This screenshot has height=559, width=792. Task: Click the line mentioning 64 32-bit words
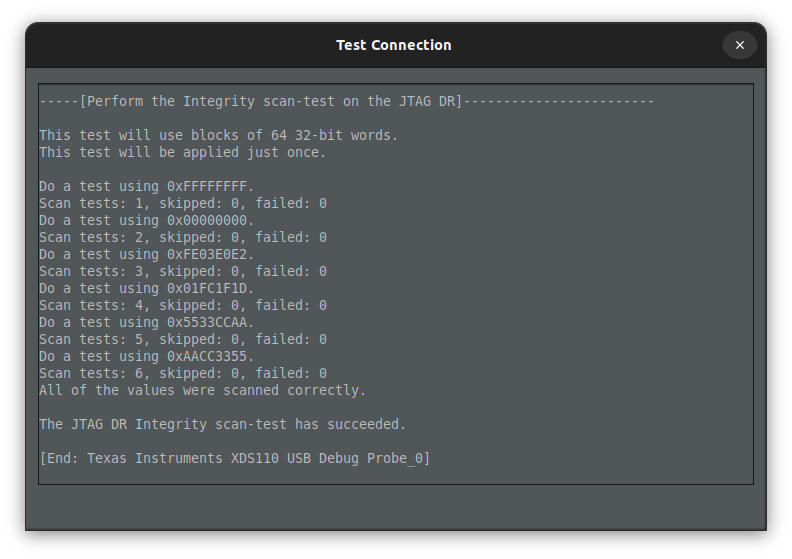click(218, 135)
